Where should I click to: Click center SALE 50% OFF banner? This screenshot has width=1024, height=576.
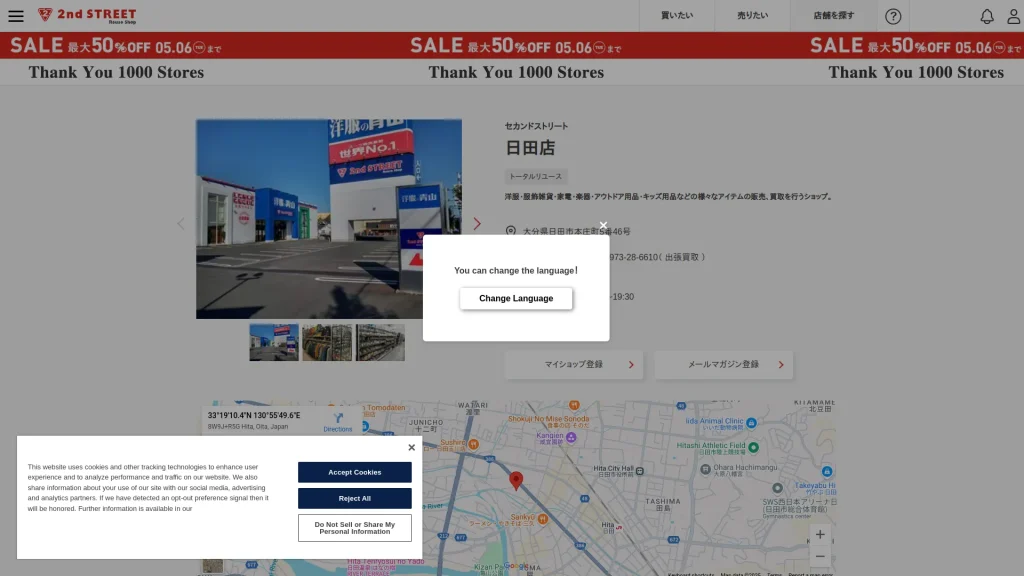point(516,46)
